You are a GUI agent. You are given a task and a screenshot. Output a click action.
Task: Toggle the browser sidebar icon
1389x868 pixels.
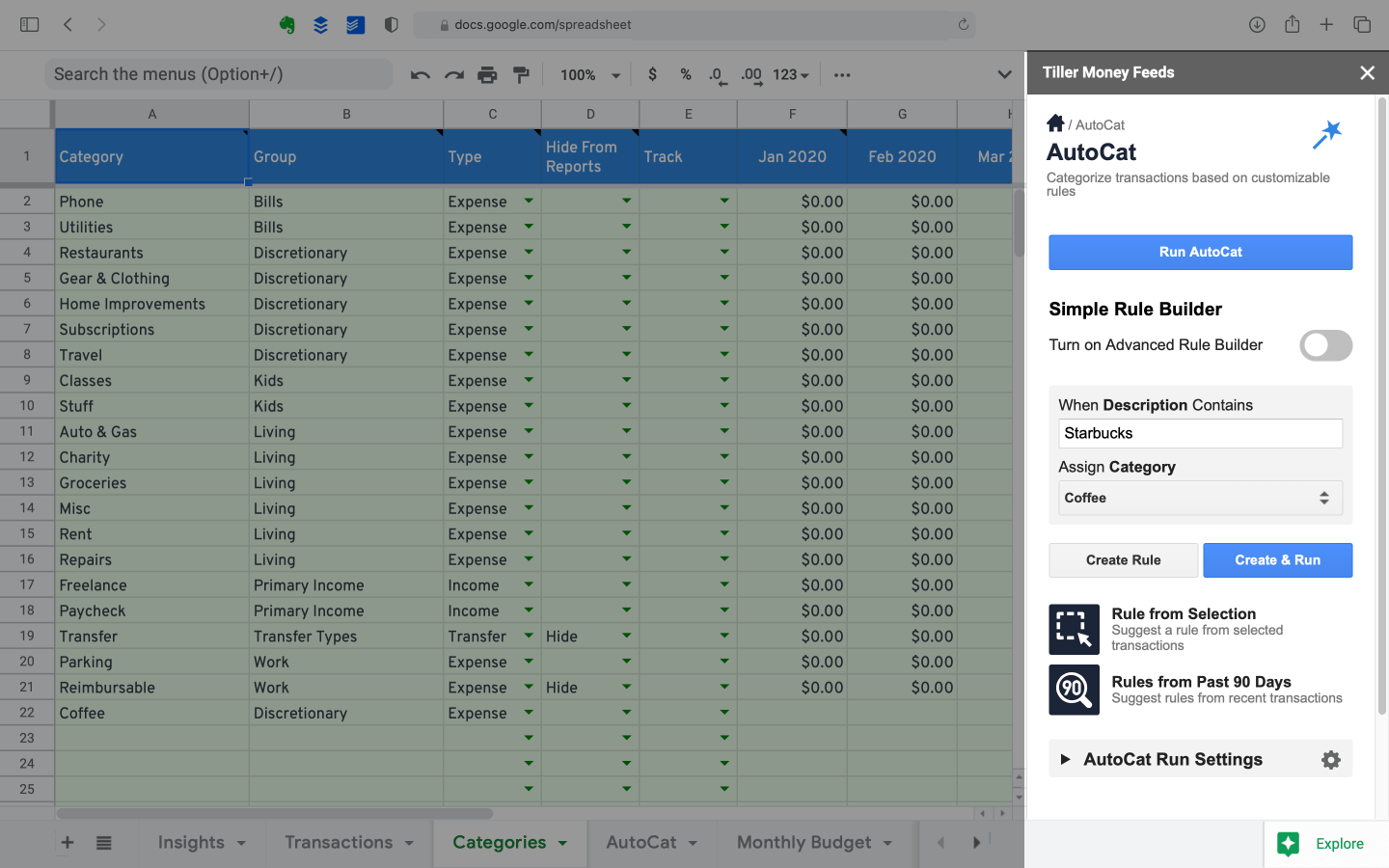point(30,25)
